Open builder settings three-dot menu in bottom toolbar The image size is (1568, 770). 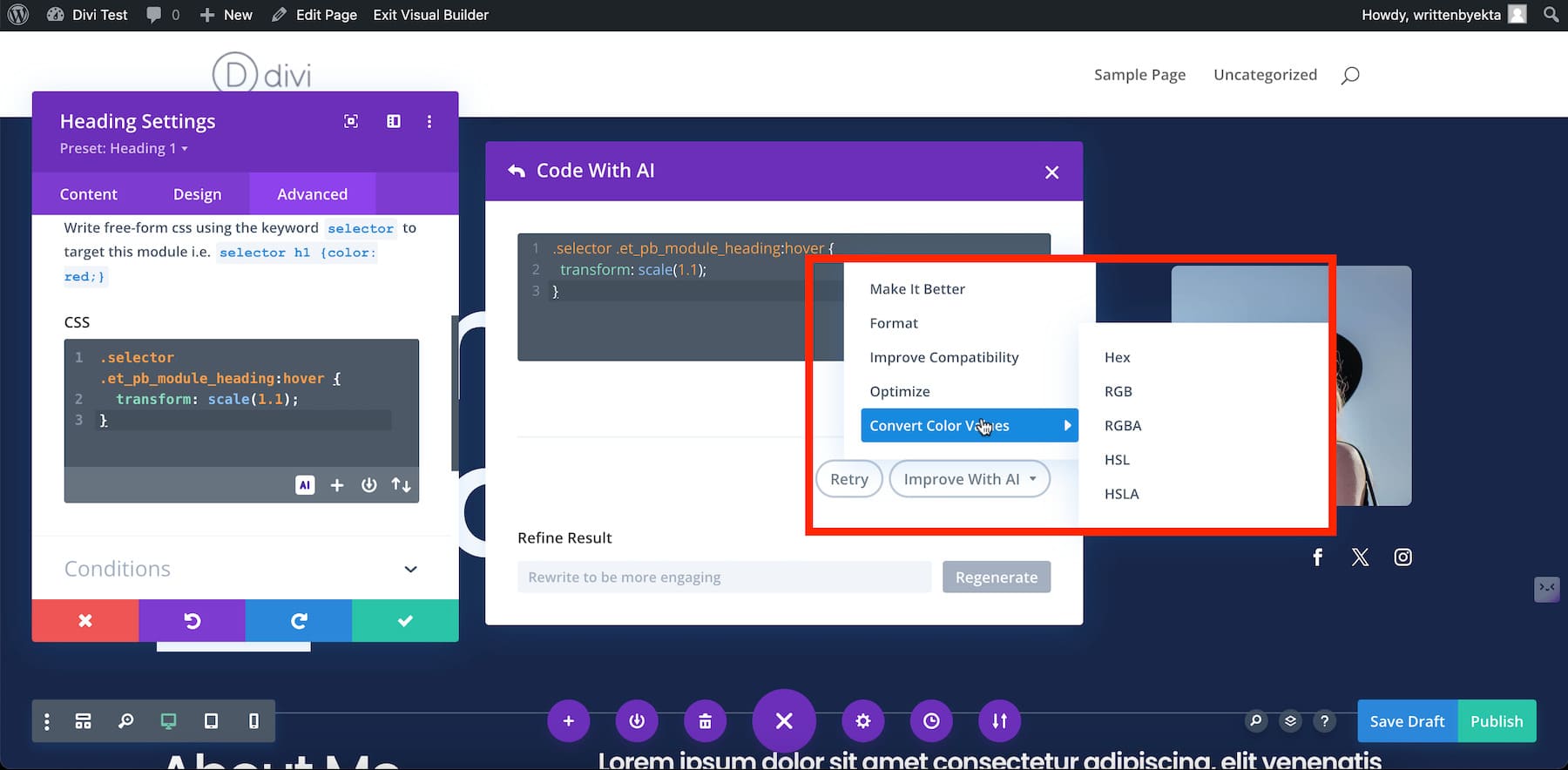47,721
